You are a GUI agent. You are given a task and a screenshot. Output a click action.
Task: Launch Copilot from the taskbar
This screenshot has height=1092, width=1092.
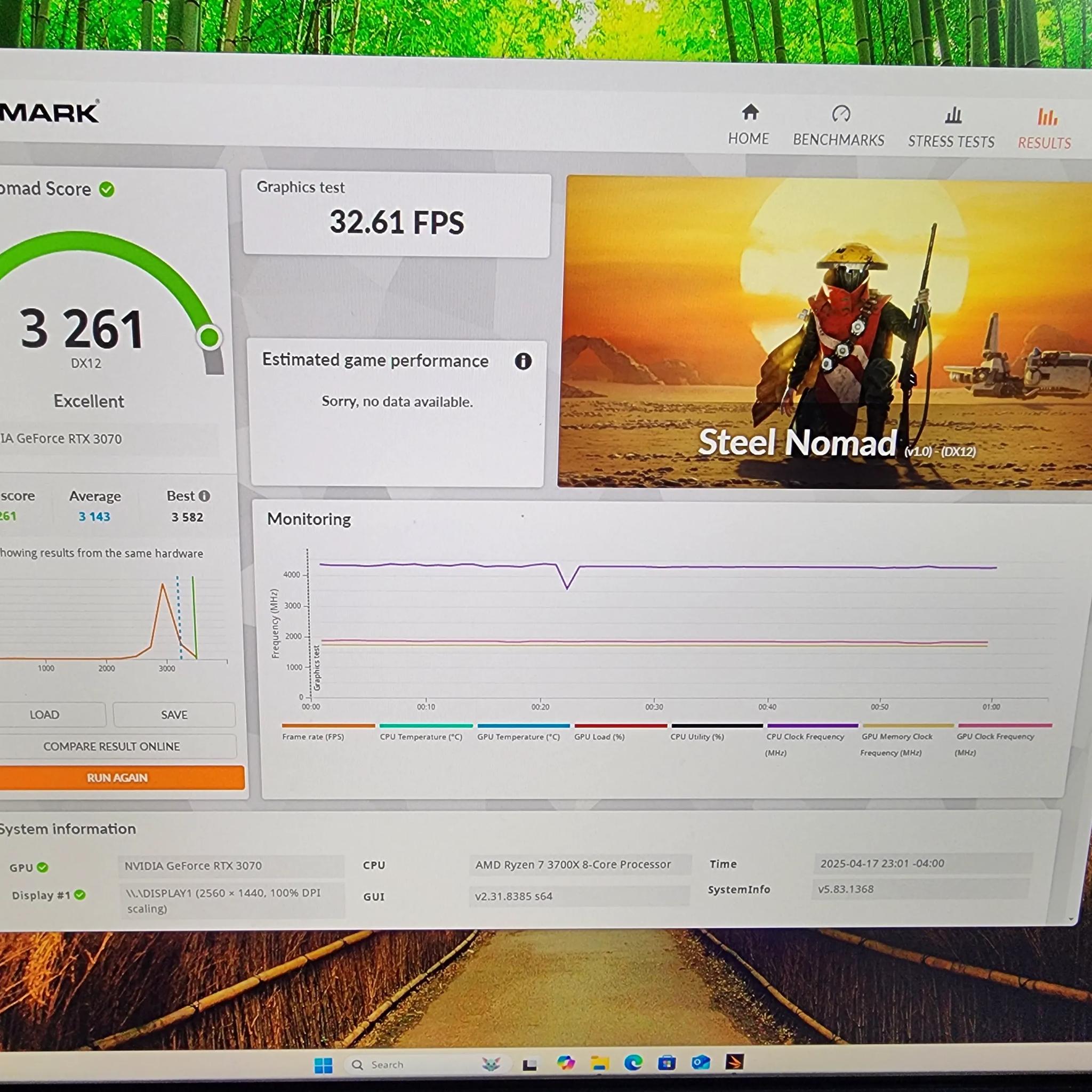click(565, 1063)
